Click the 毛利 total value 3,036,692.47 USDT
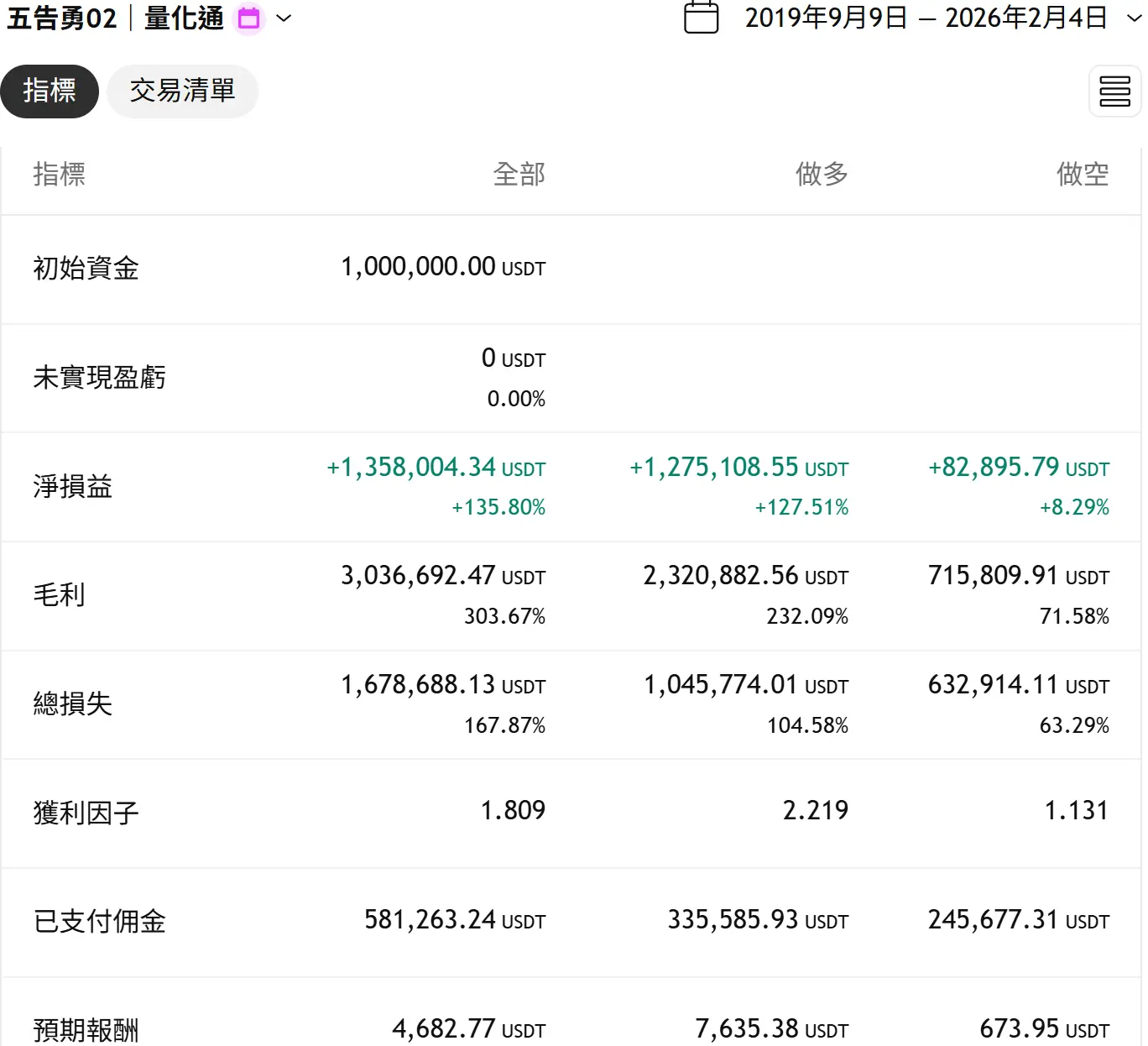 442,576
